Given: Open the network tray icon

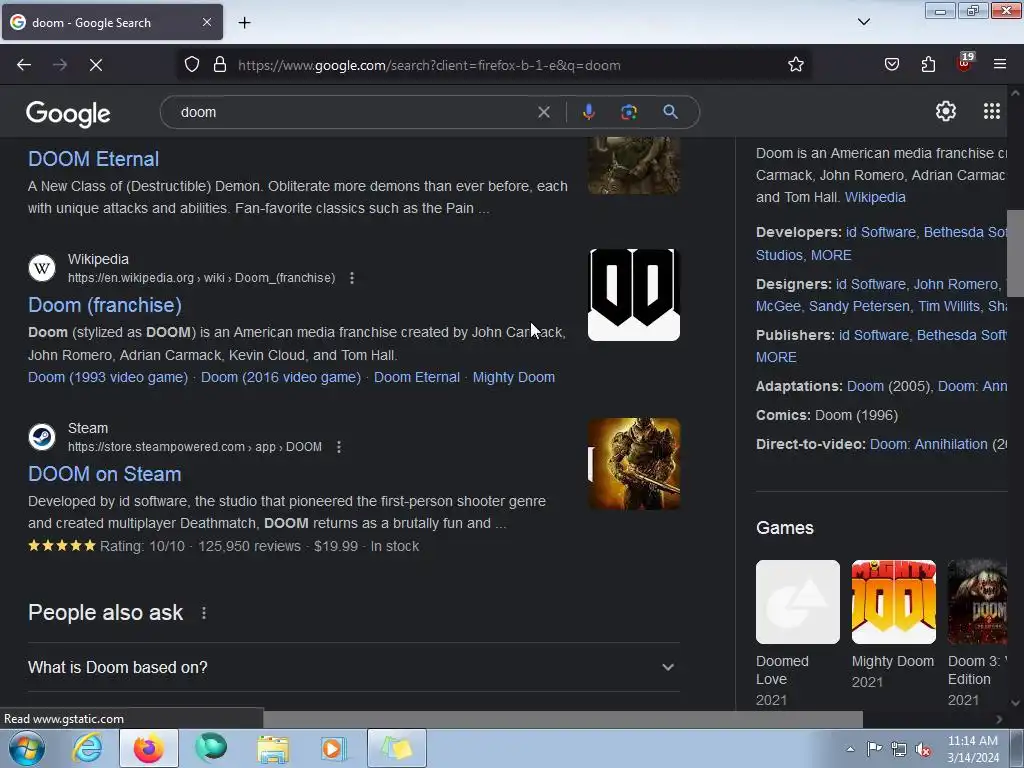Looking at the screenshot, I should click(899, 749).
